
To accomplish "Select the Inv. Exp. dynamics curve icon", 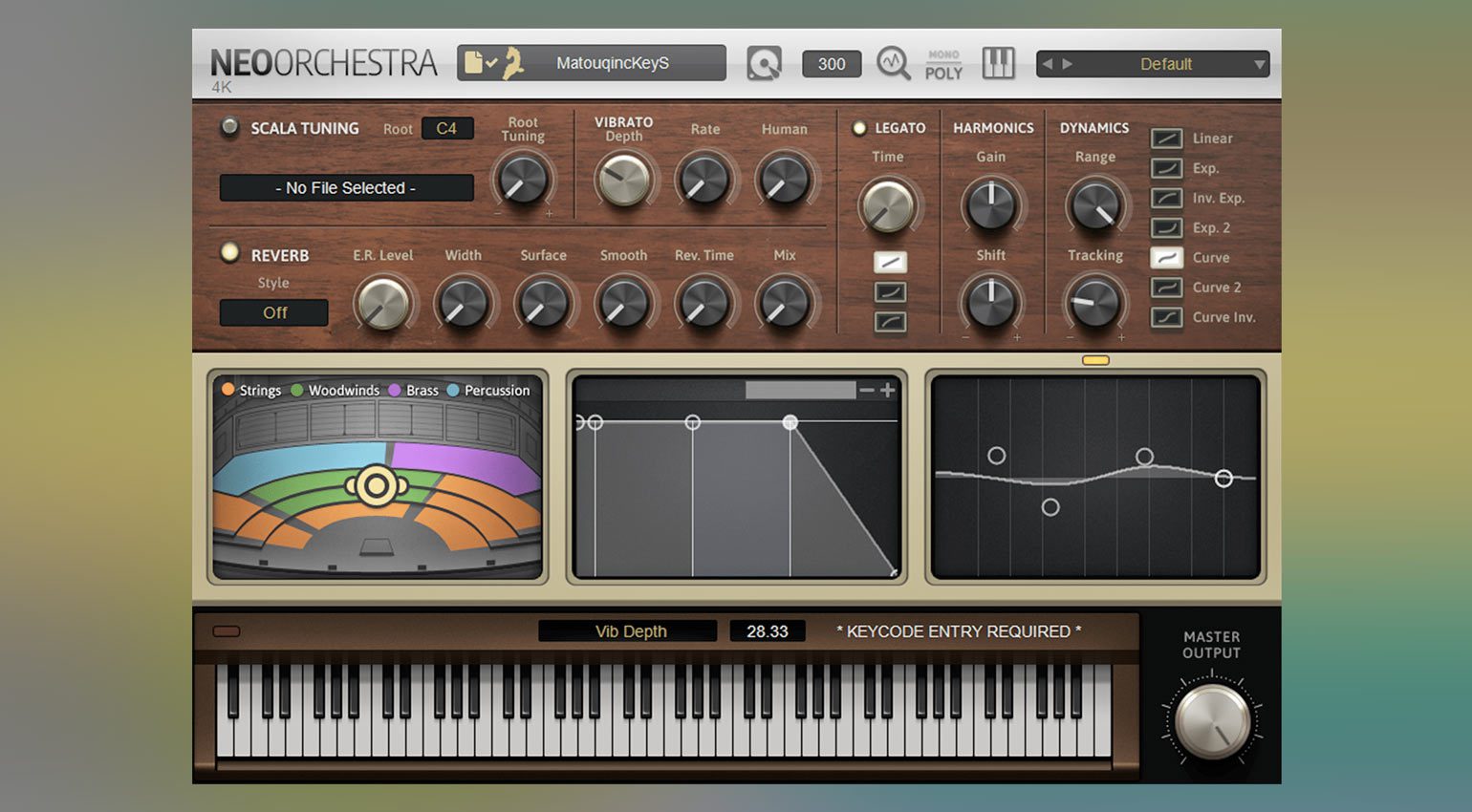I will tap(1166, 198).
